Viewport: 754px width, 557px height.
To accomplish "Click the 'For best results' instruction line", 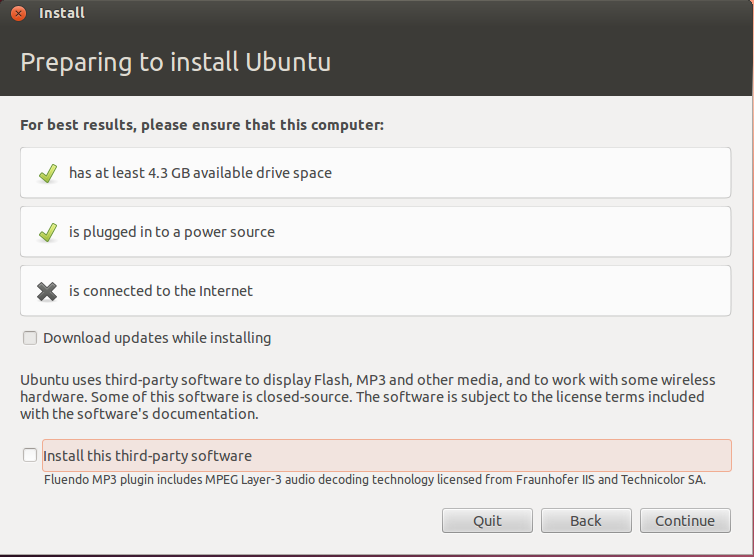I will (202, 126).
